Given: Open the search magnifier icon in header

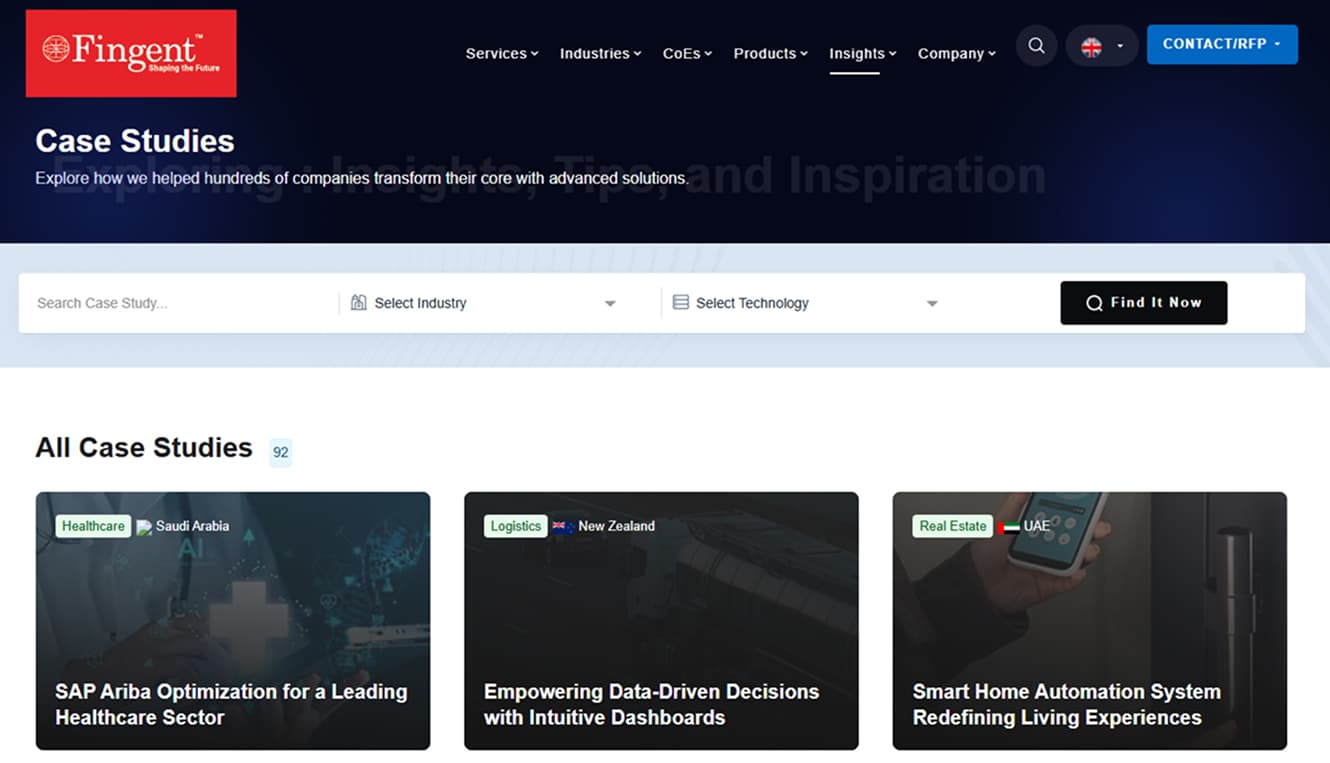Looking at the screenshot, I should click(x=1036, y=46).
